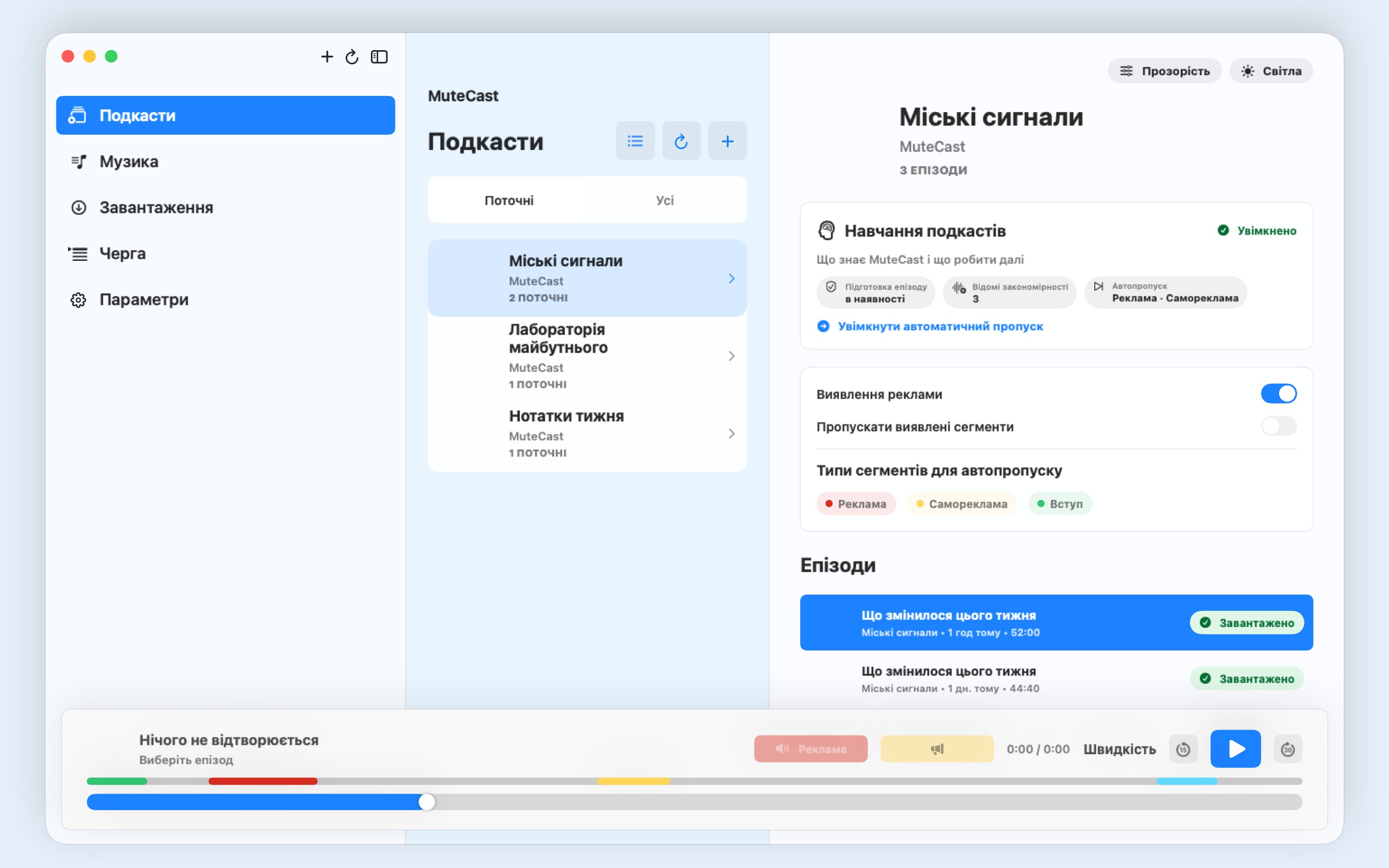Screen dimensions: 1389x868
Task: Click the brain icon next to Навчання подкастів
Action: [x=826, y=231]
